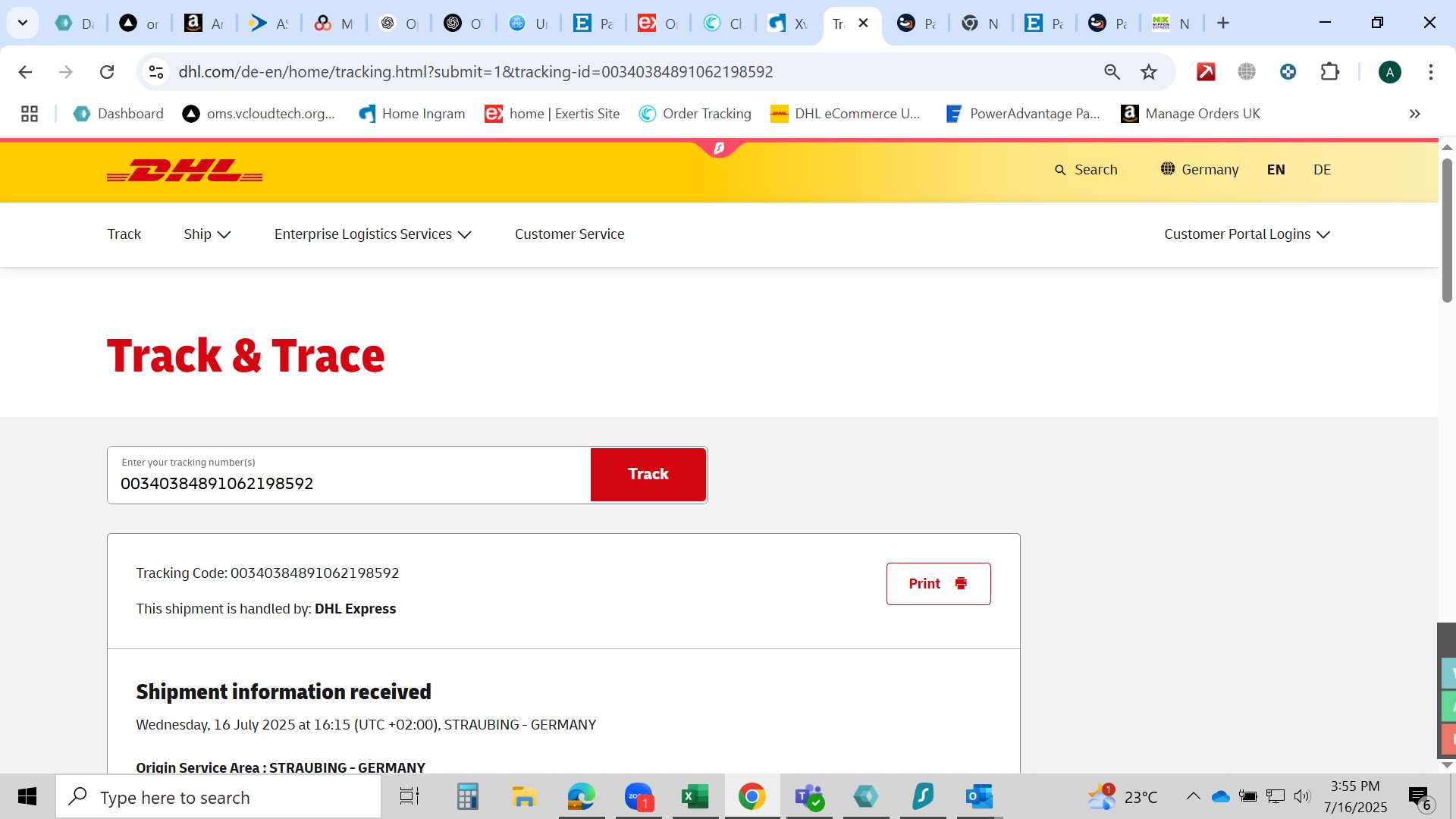
Task: Expand Customer Portal Logins dropdown
Action: click(1247, 234)
